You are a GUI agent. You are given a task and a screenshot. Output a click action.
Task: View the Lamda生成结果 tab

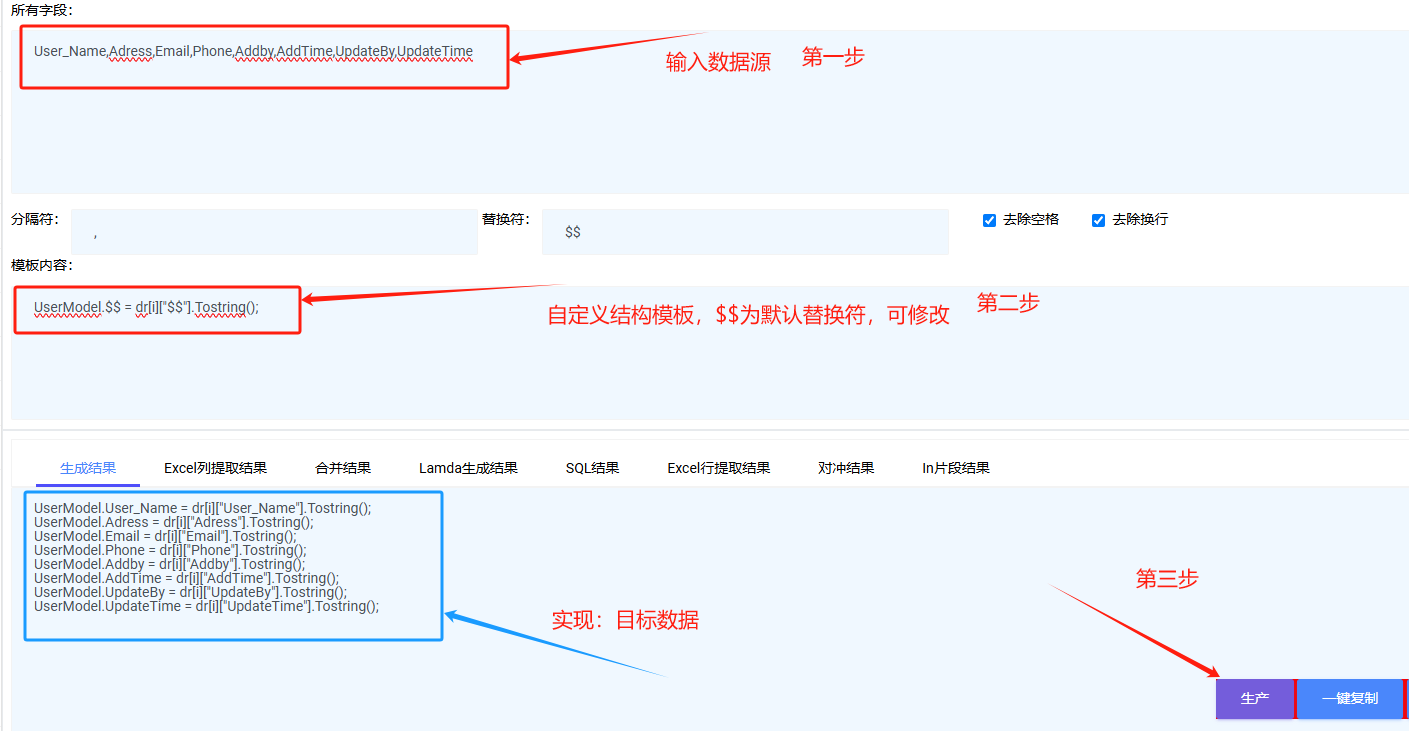click(x=466, y=467)
